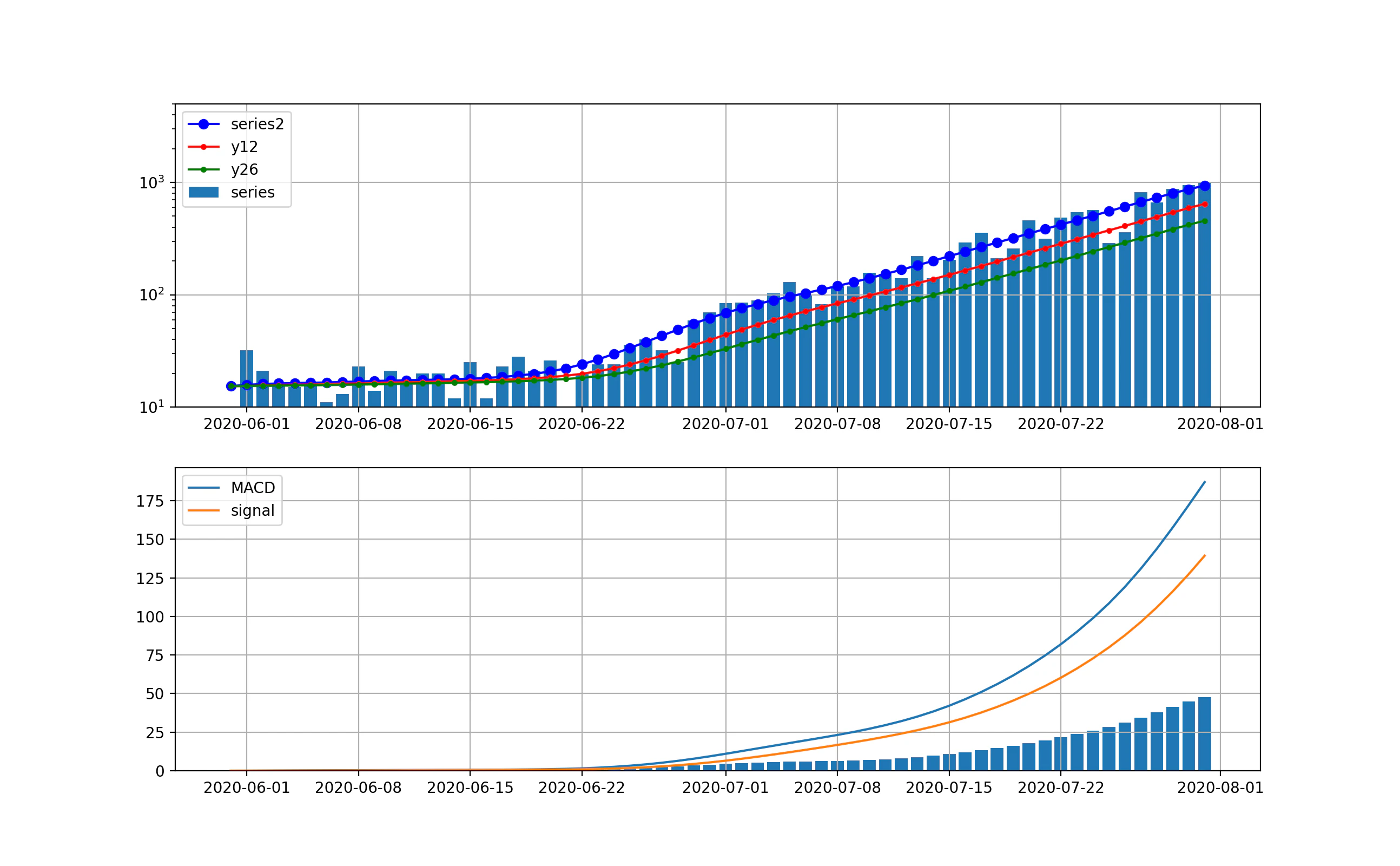Click the blue series bar patch in legend
The width and height of the screenshot is (1400, 866).
203,193
